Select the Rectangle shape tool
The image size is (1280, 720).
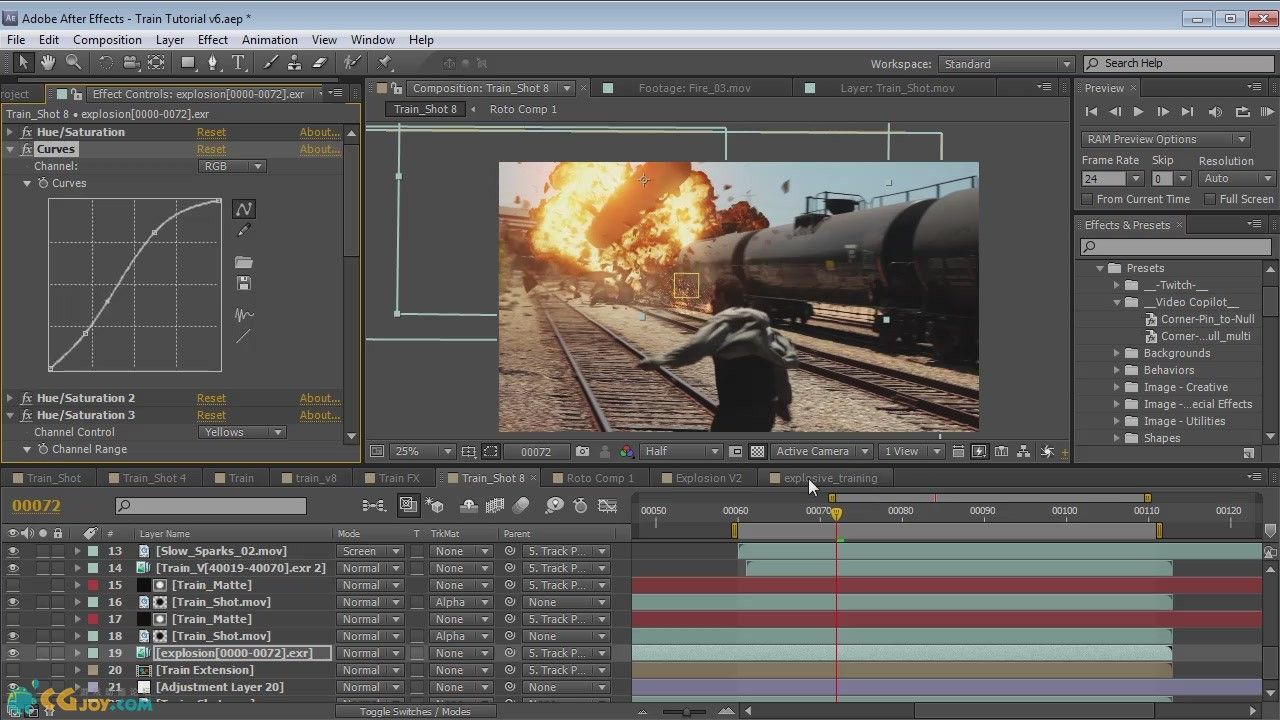click(188, 63)
